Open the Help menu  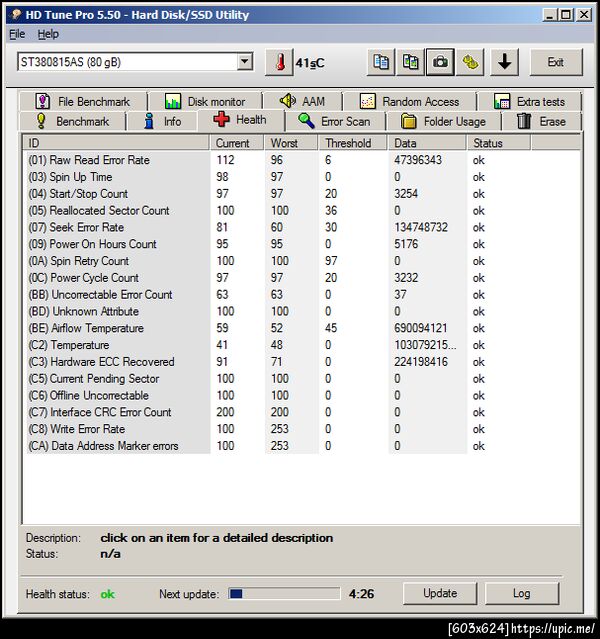point(48,34)
